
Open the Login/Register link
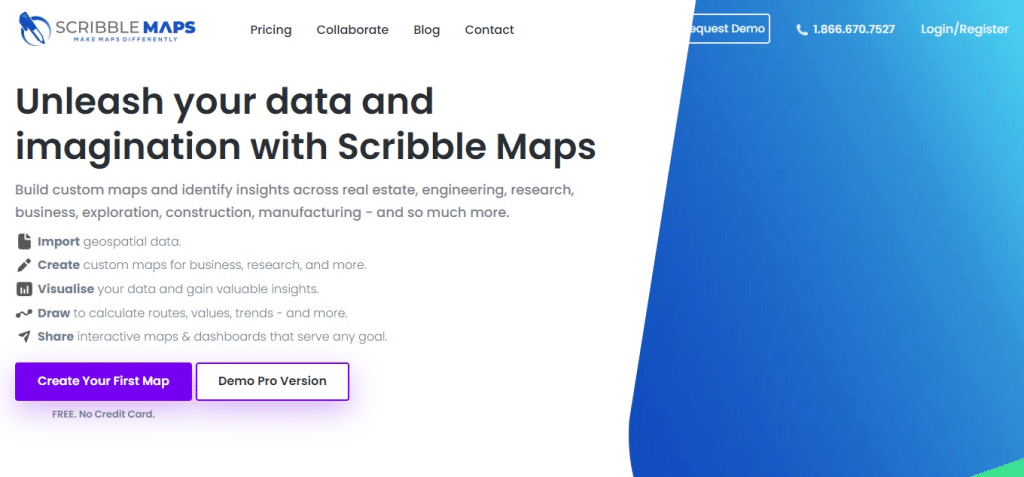coord(964,29)
